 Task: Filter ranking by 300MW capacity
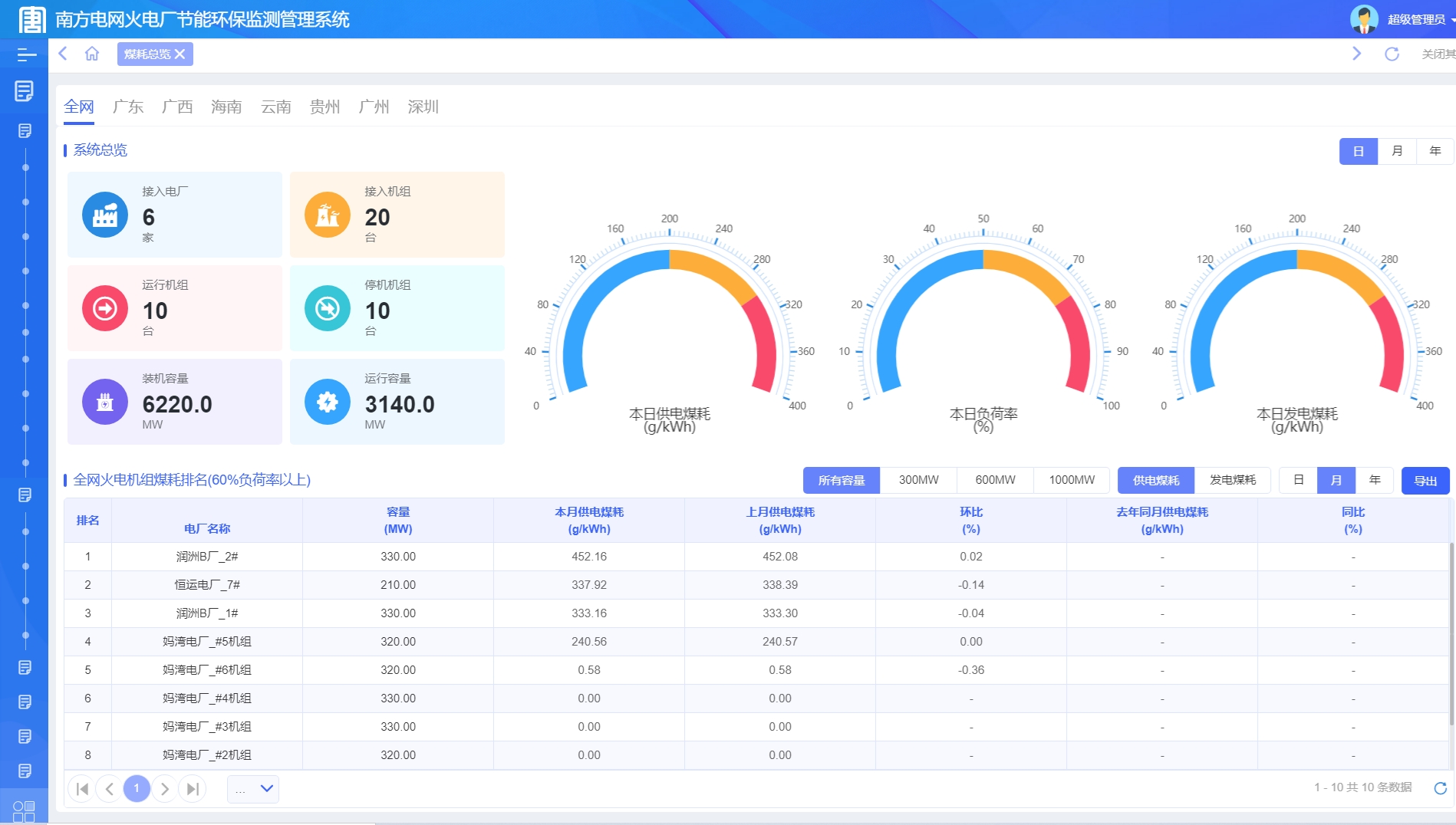pos(918,480)
